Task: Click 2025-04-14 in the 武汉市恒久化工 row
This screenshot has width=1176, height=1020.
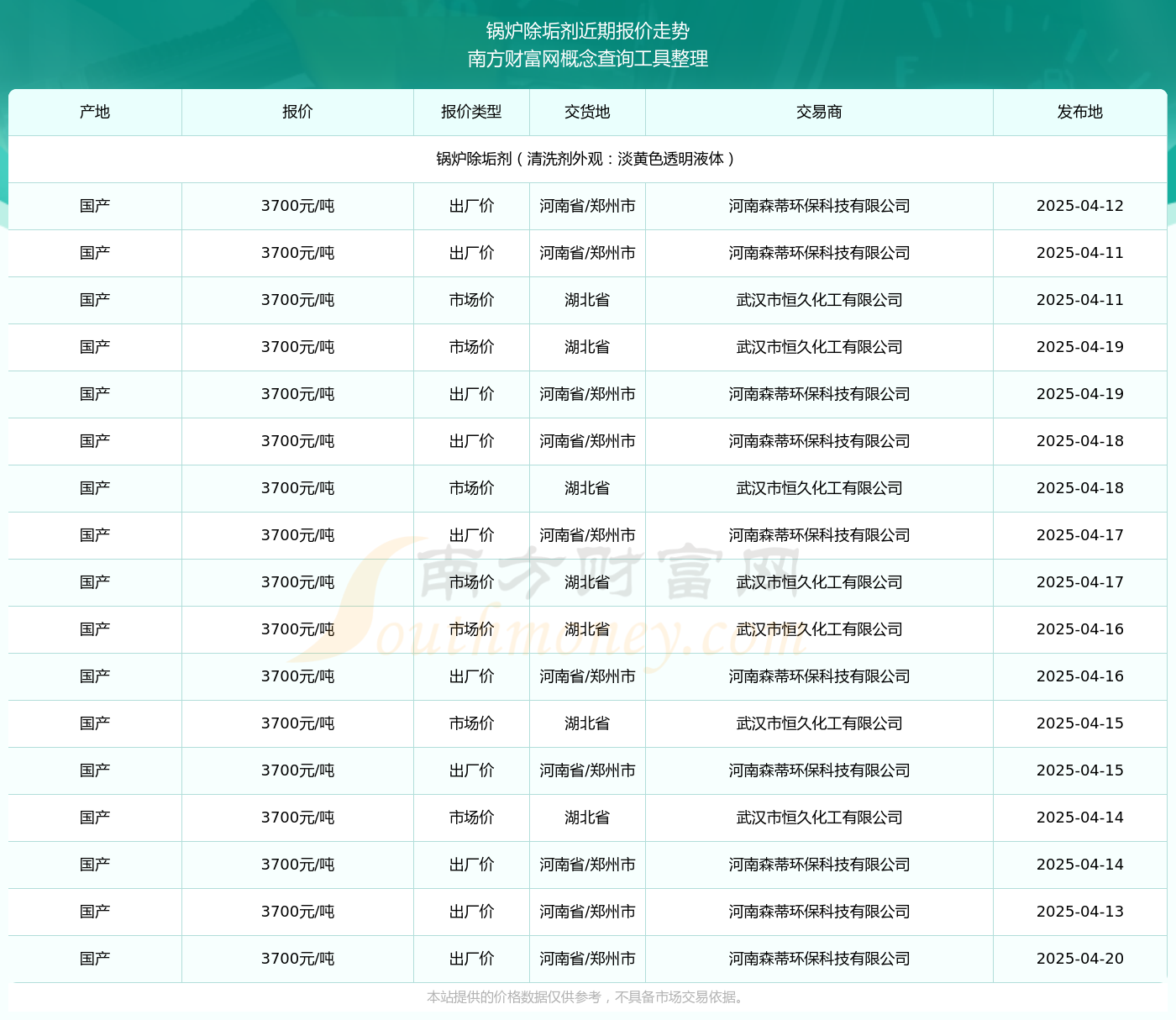Action: pyautogui.click(x=1080, y=818)
